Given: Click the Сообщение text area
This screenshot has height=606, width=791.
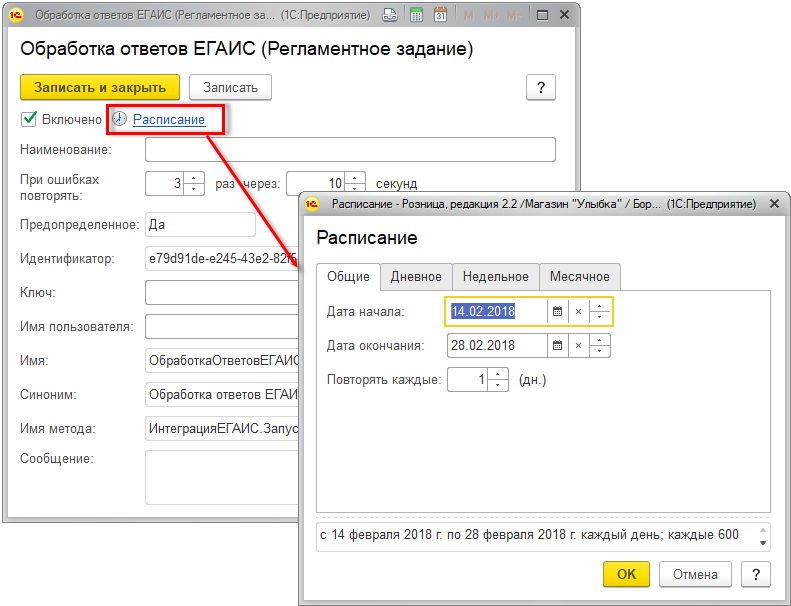Looking at the screenshot, I should point(222,477).
